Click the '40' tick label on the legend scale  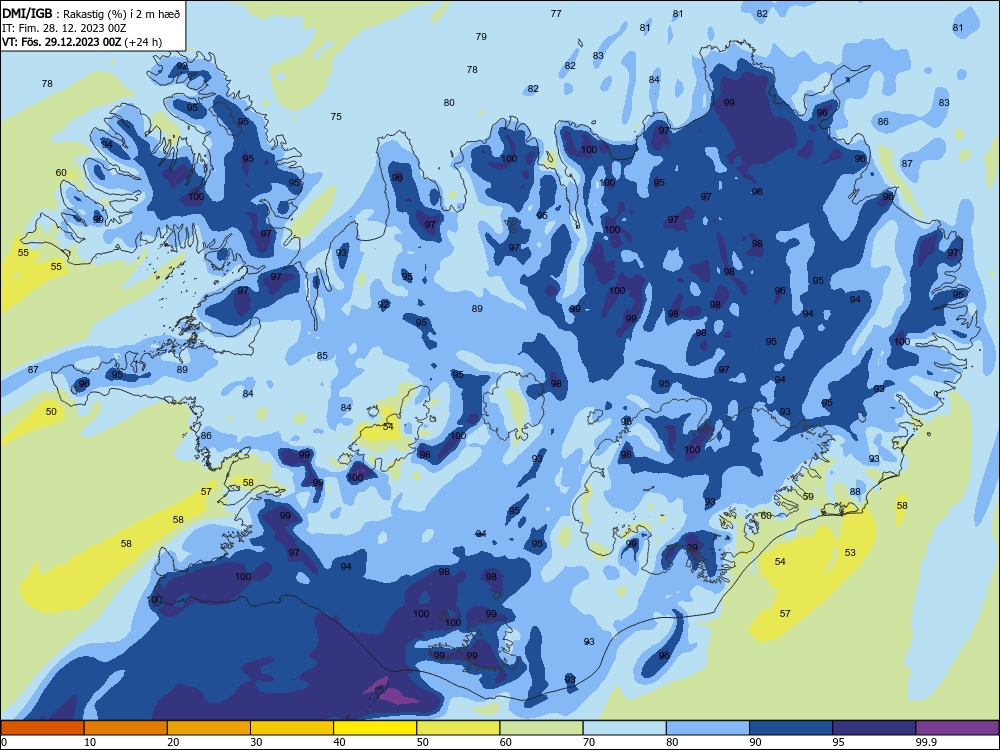[x=339, y=742]
